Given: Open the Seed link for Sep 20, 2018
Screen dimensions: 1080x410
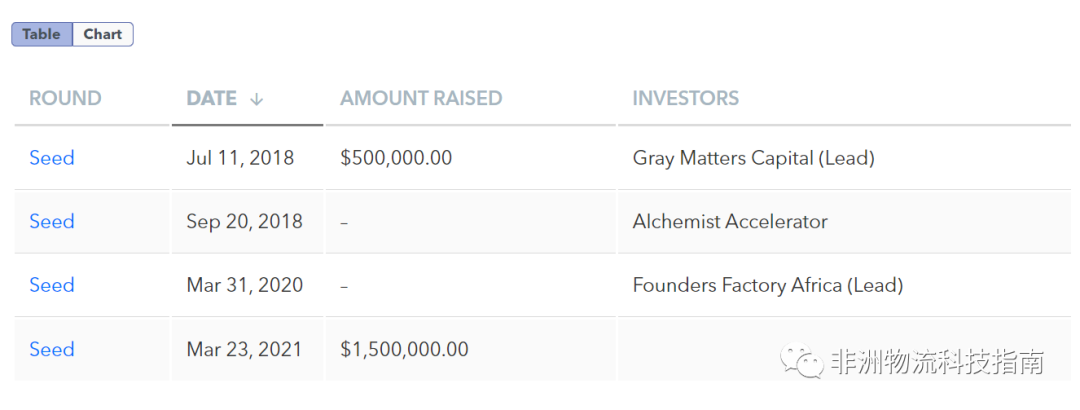Looking at the screenshot, I should 52,221.
